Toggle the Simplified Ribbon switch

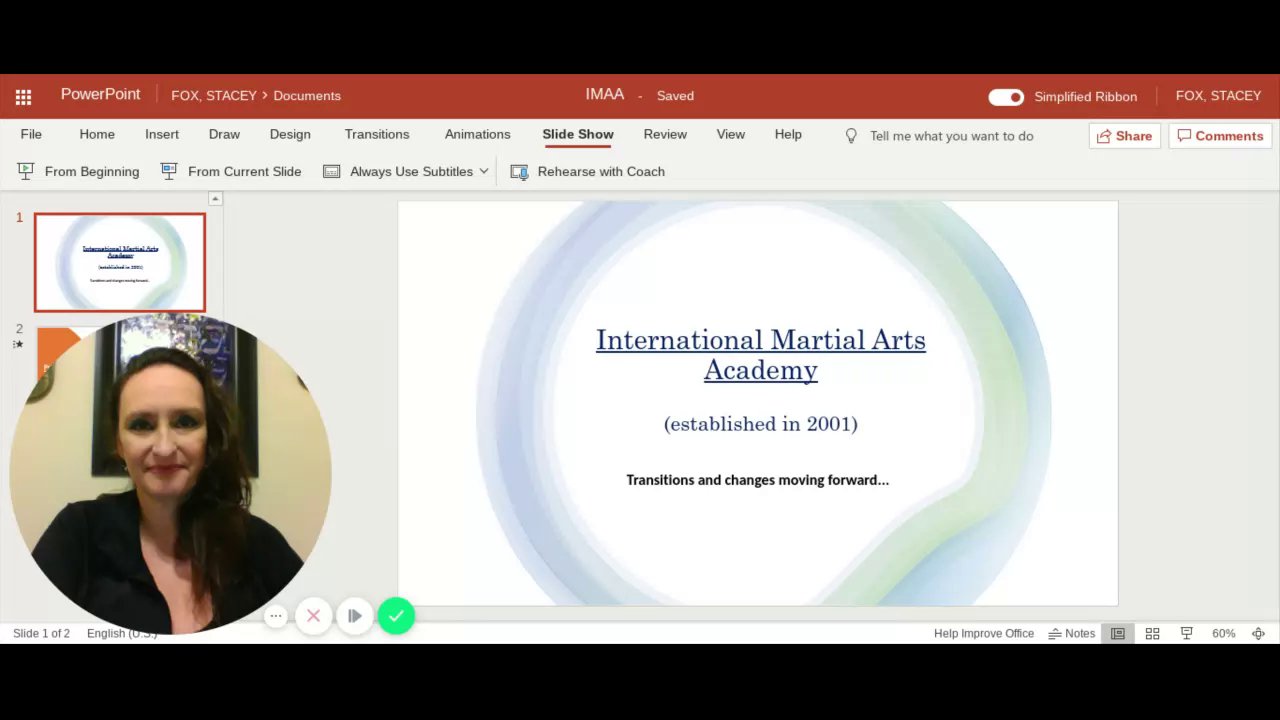tap(1006, 97)
